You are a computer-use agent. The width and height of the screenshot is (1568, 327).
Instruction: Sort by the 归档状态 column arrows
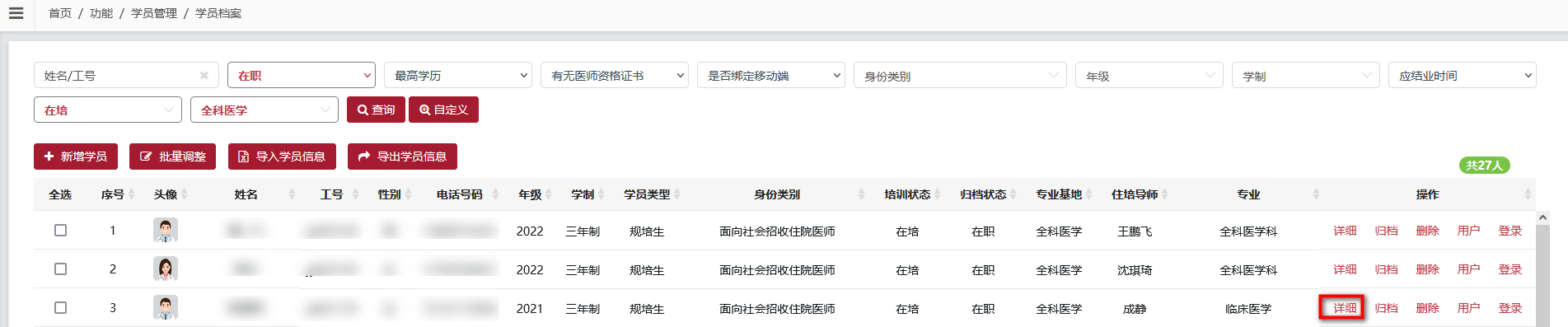[x=1013, y=194]
